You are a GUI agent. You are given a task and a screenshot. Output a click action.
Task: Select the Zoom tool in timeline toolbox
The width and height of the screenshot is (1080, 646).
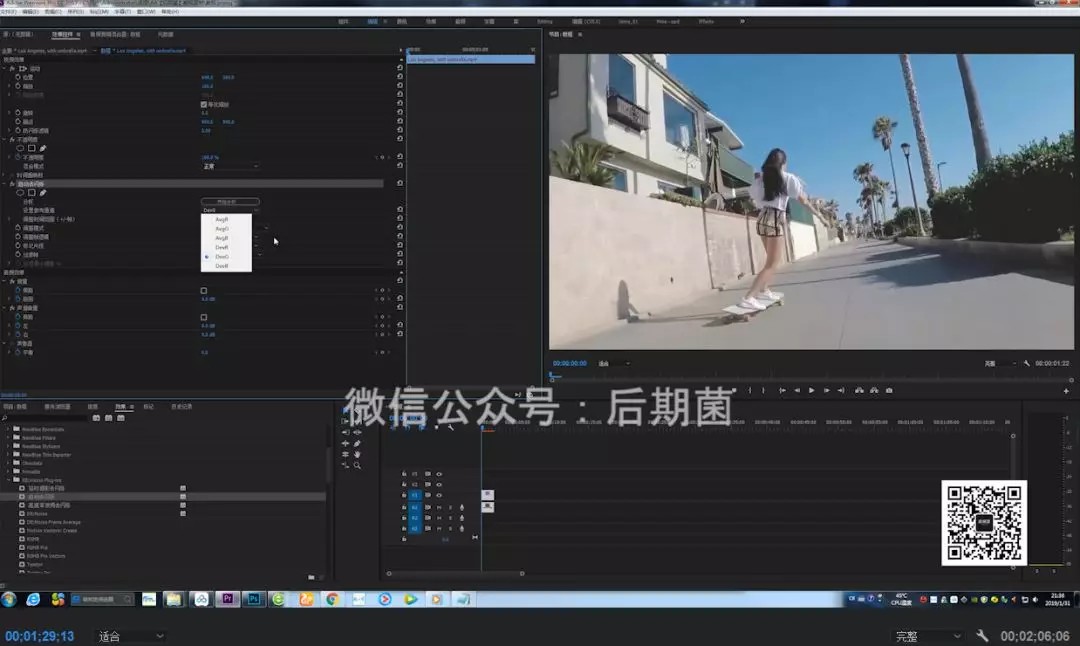pos(357,466)
